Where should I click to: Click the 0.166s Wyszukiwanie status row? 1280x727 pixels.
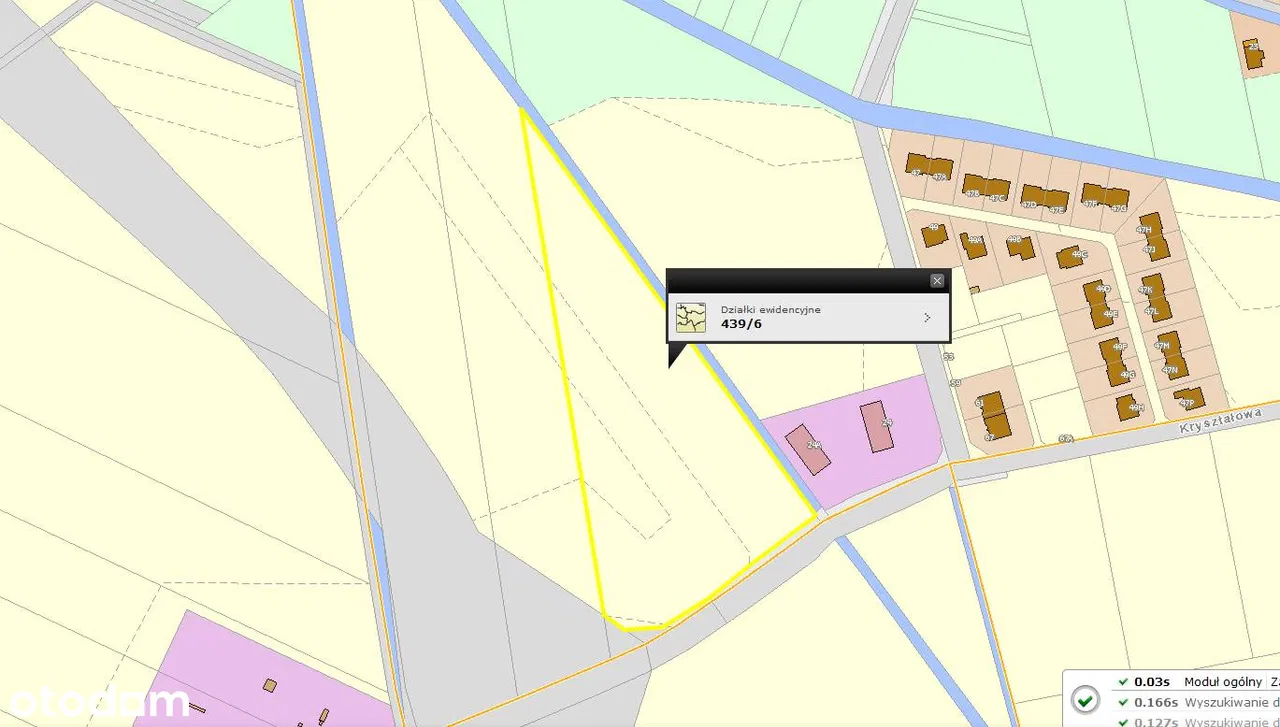click(x=1200, y=702)
